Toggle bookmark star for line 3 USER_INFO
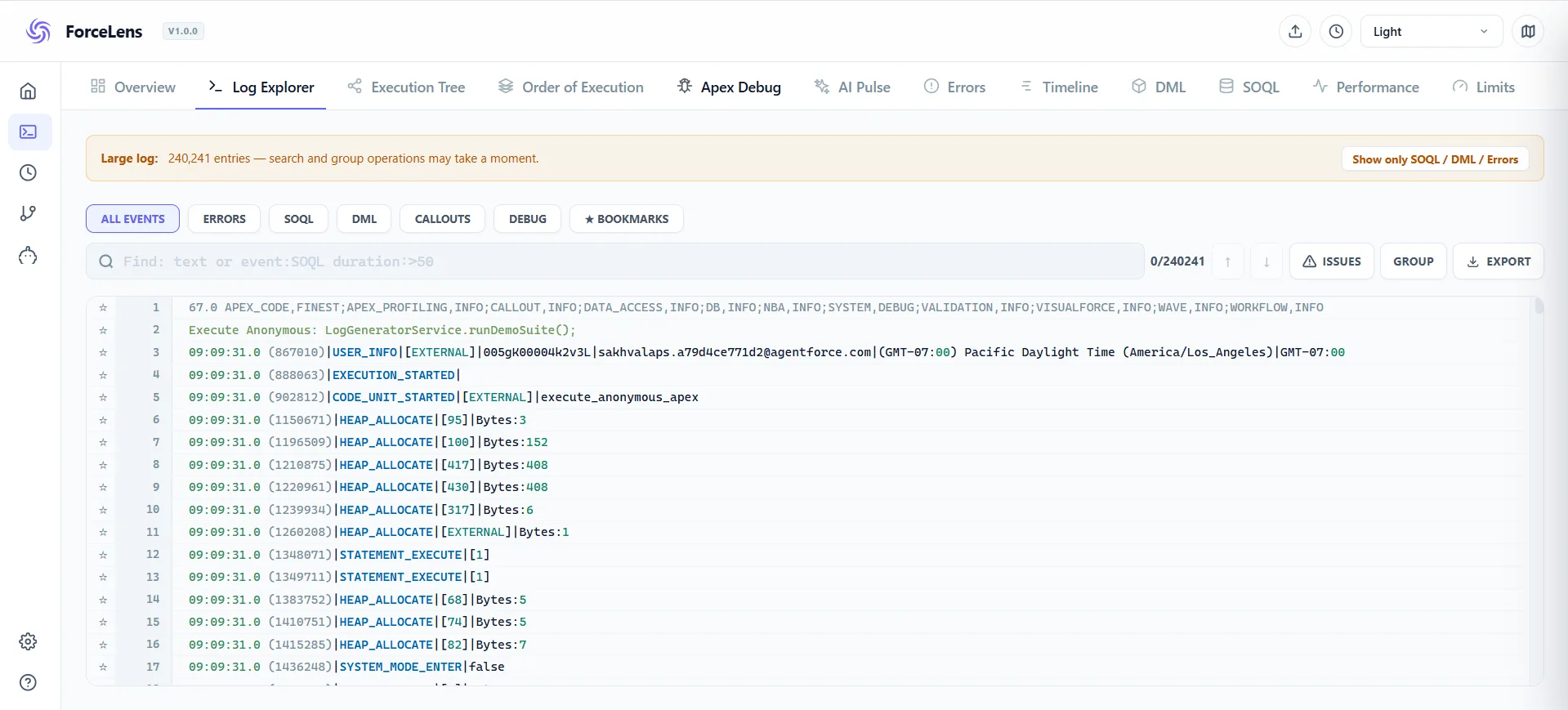Viewport: 1568px width, 710px height. pyautogui.click(x=103, y=353)
